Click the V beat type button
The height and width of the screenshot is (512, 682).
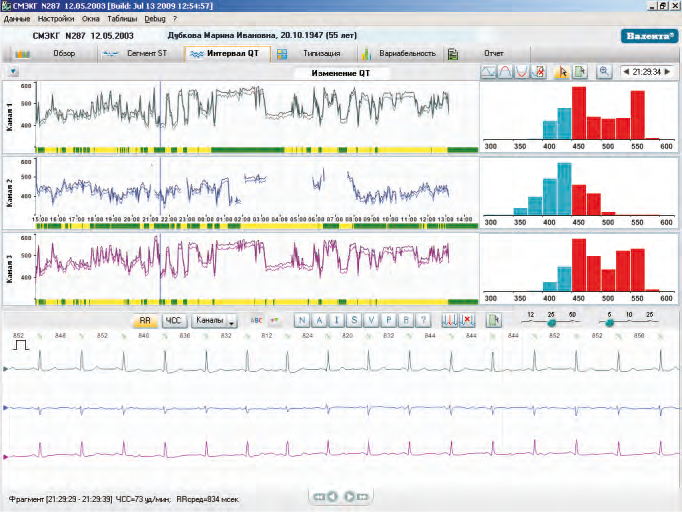point(372,321)
